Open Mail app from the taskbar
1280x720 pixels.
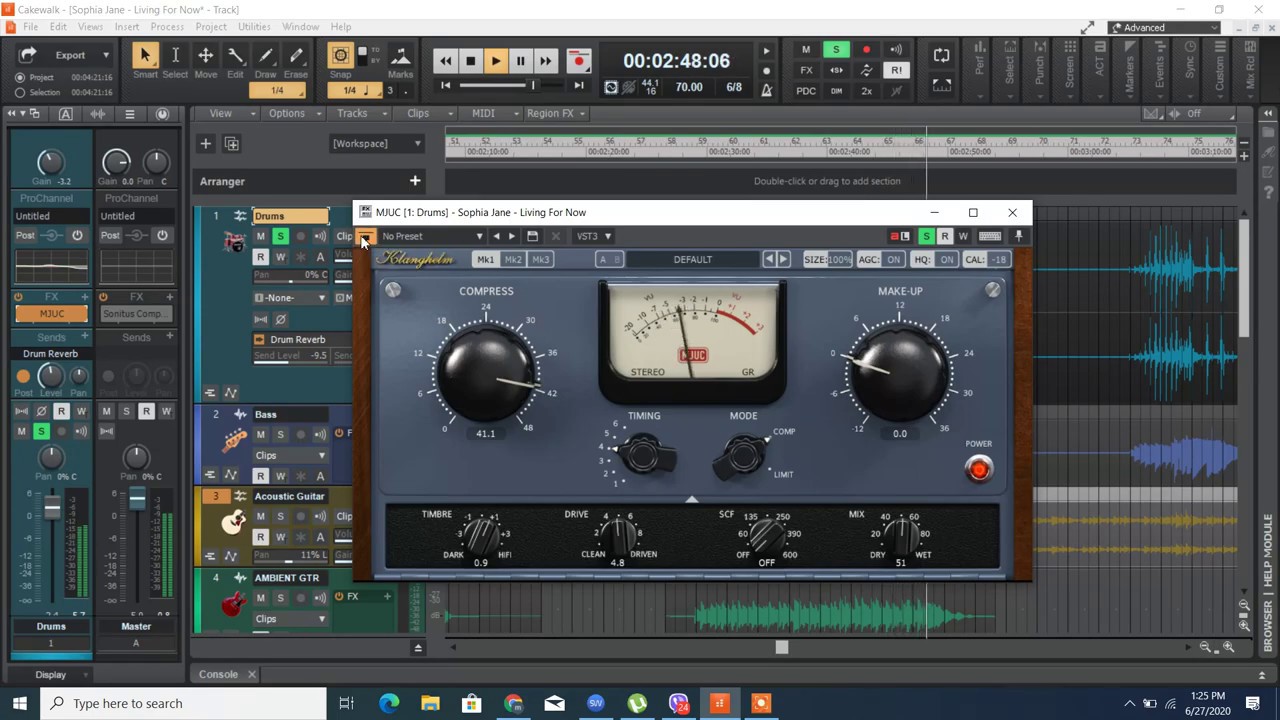click(554, 703)
